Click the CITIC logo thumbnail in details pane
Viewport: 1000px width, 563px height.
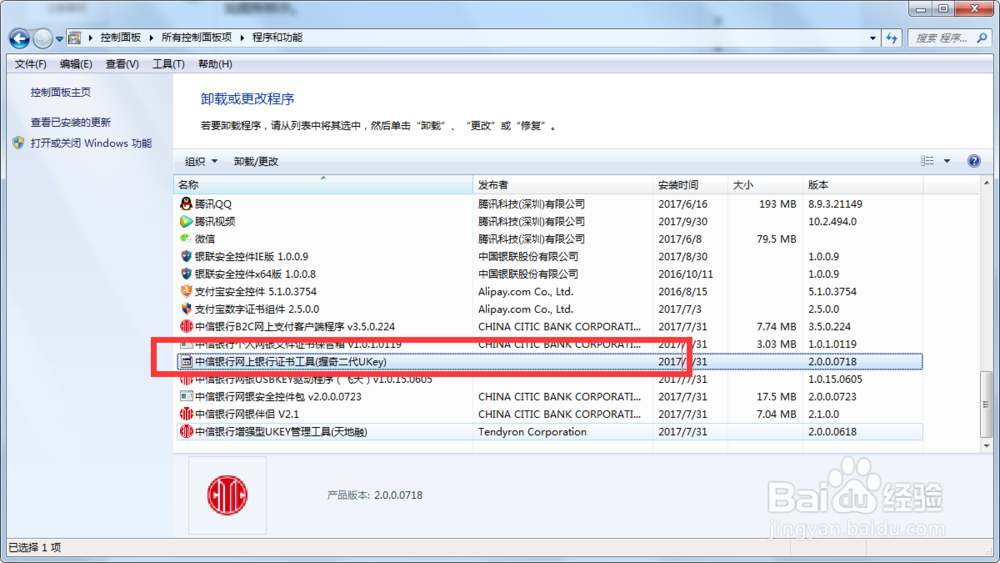tap(227, 495)
